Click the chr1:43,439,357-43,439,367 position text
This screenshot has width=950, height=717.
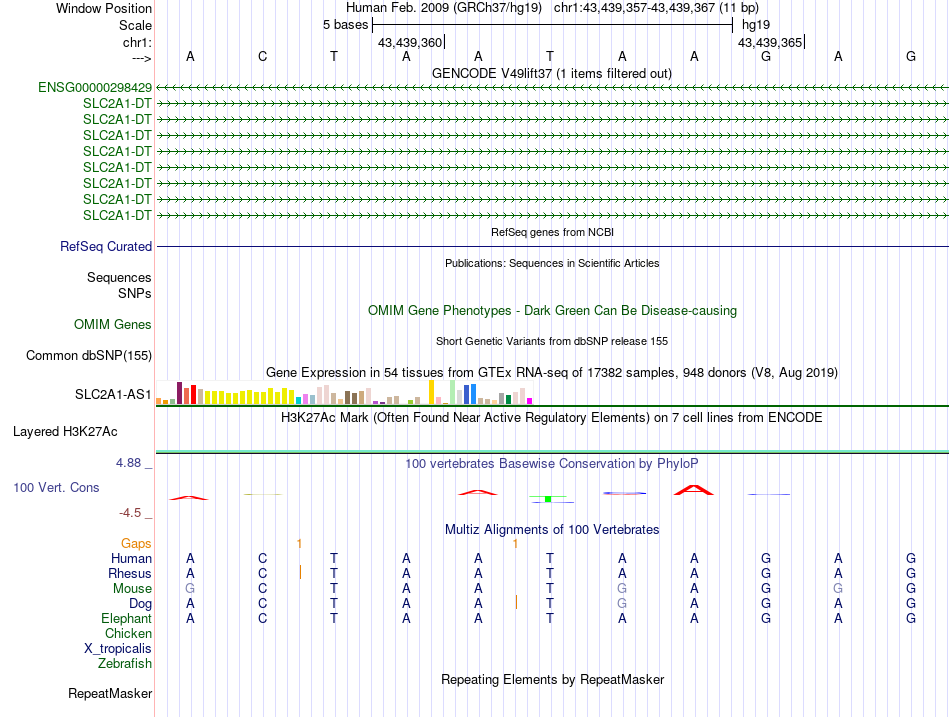coord(656,8)
